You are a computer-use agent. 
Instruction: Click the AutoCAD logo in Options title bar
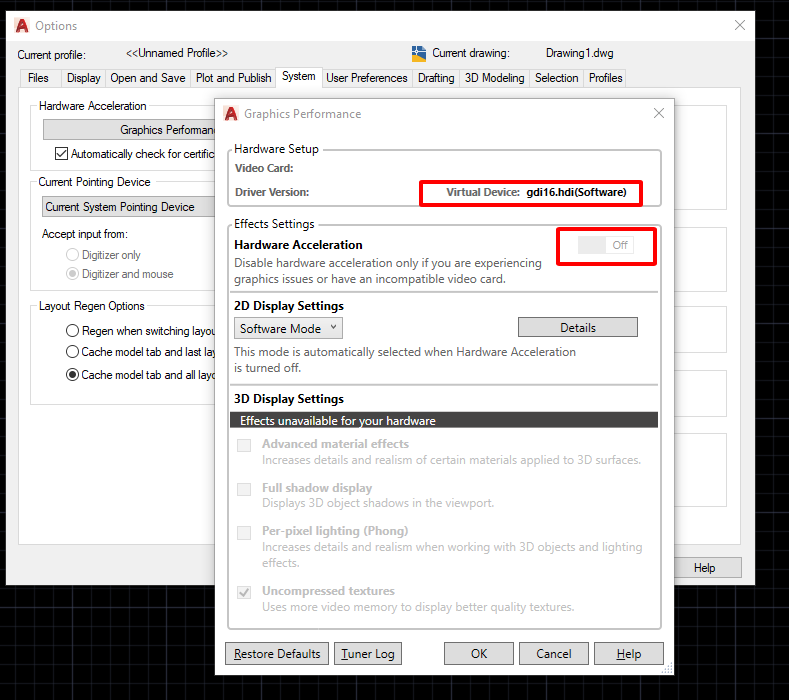(22, 25)
